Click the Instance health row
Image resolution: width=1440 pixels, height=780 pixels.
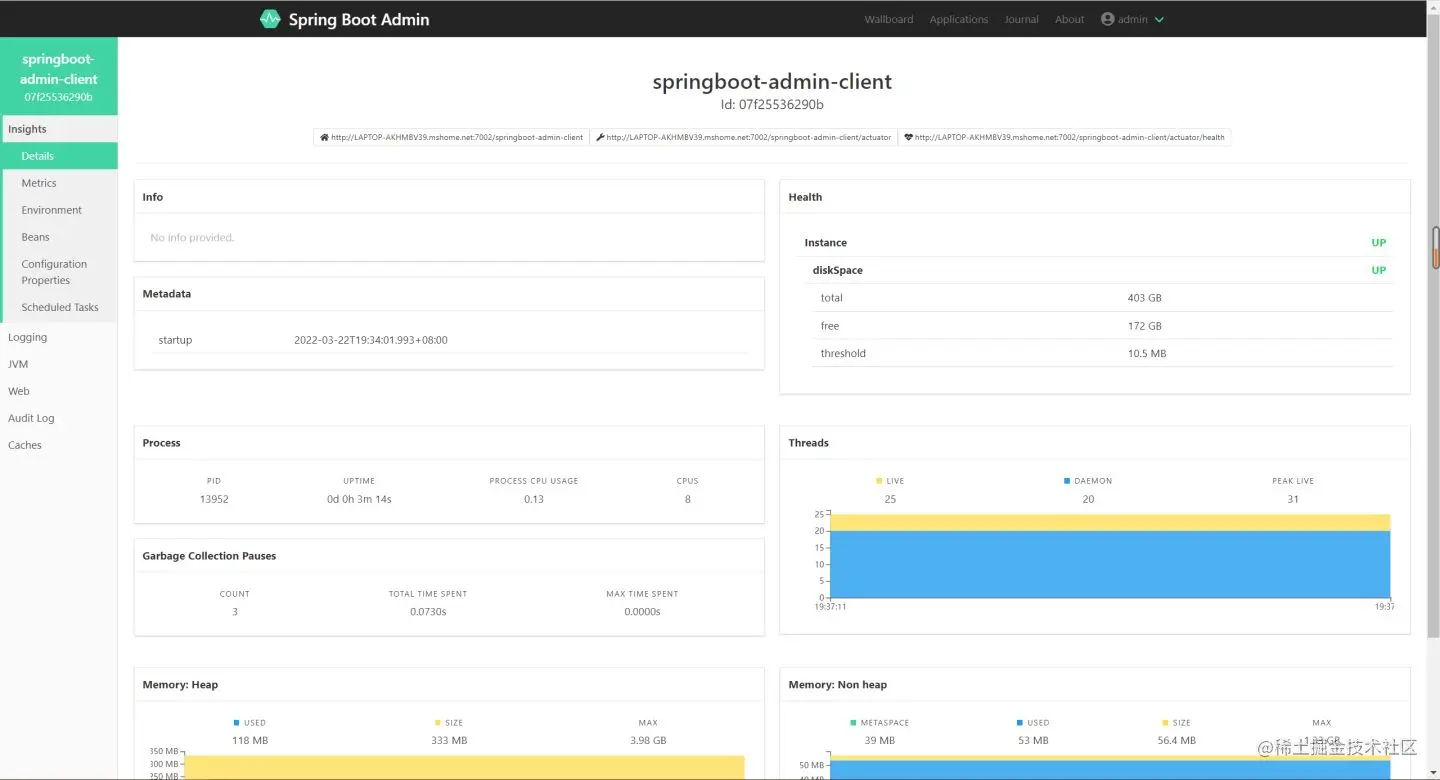pyautogui.click(x=1095, y=243)
